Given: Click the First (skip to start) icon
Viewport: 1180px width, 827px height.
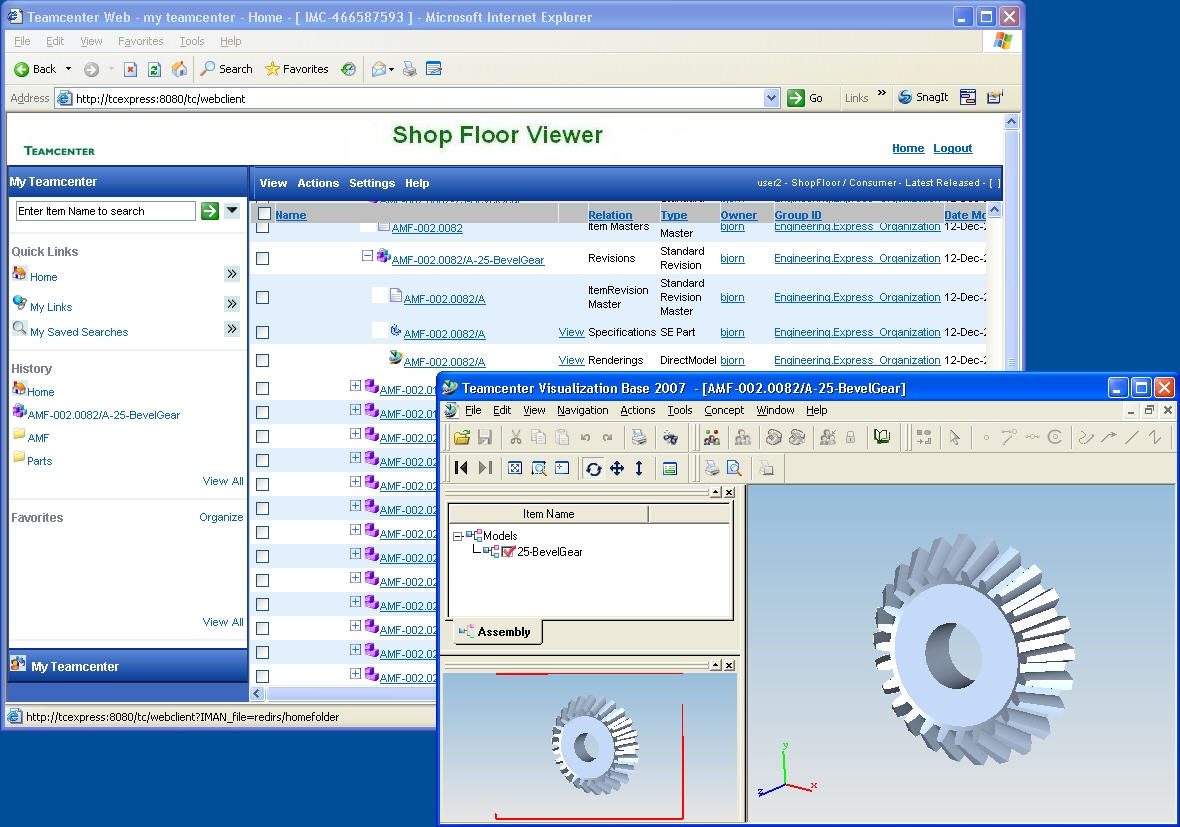Looking at the screenshot, I should [x=462, y=468].
